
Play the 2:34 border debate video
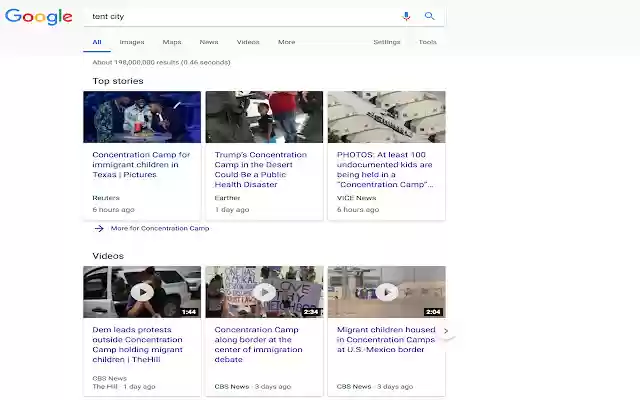pos(264,292)
